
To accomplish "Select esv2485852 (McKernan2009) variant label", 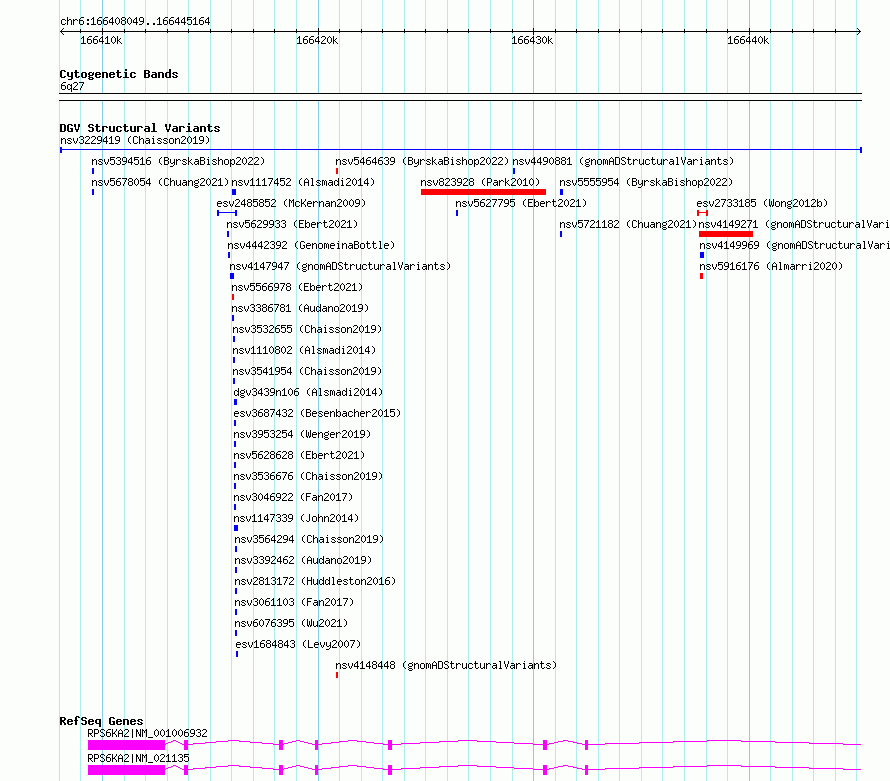I will 291,203.
